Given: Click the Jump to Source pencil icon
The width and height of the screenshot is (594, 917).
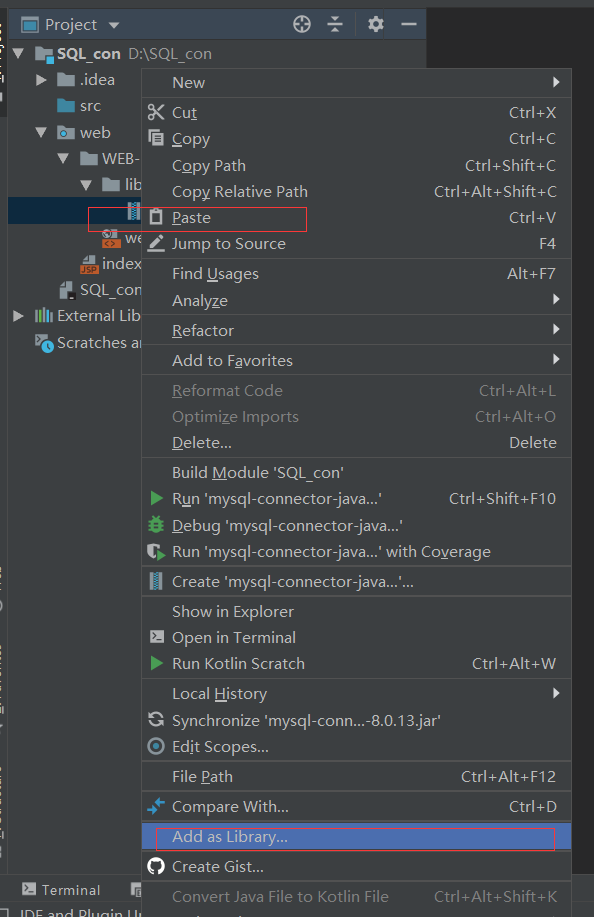Looking at the screenshot, I should (156, 243).
